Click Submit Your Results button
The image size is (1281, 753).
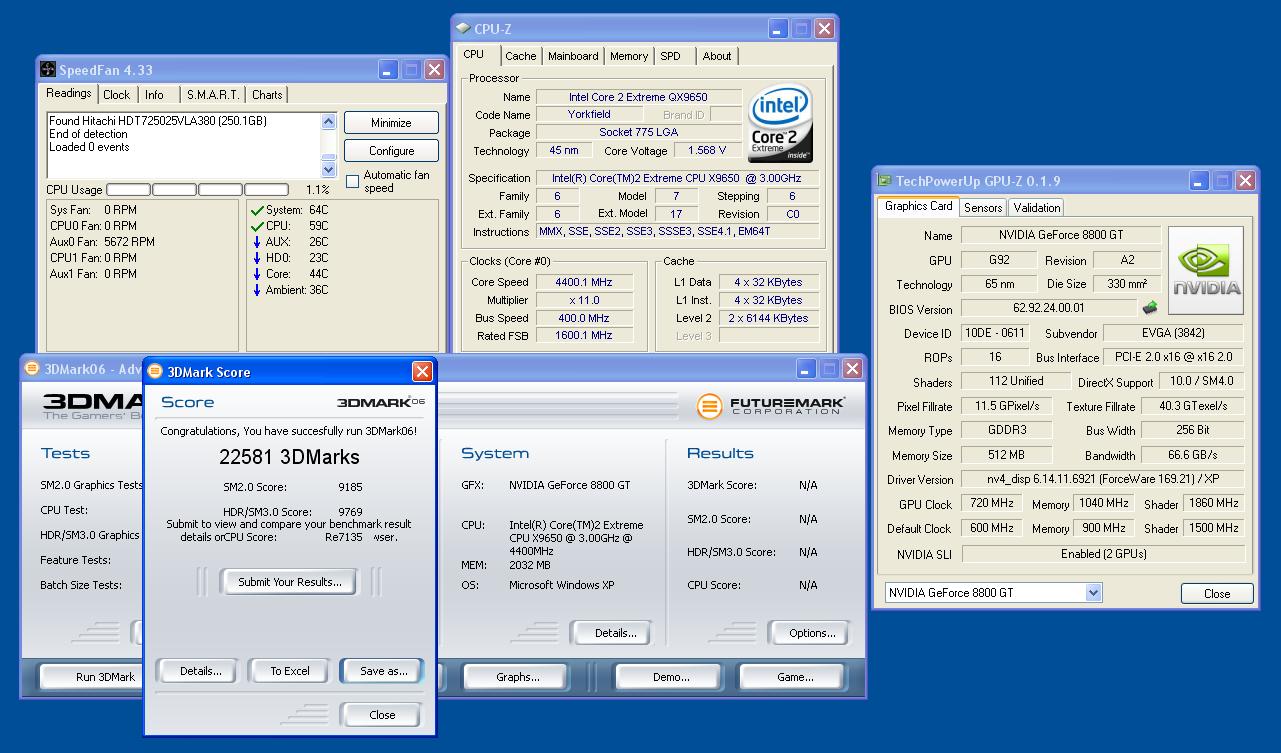click(289, 582)
